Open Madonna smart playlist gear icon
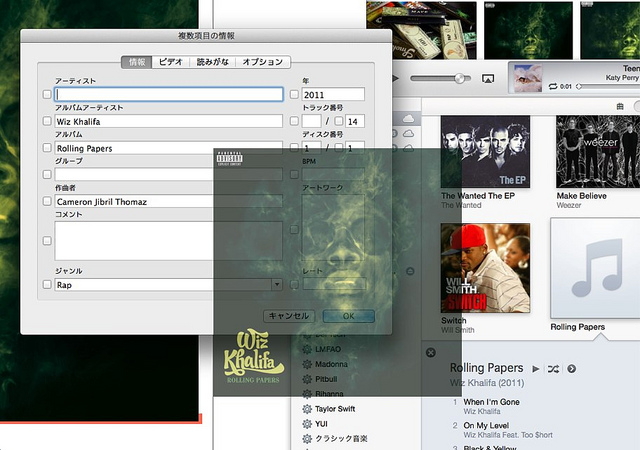The width and height of the screenshot is (640, 450). 307,364
